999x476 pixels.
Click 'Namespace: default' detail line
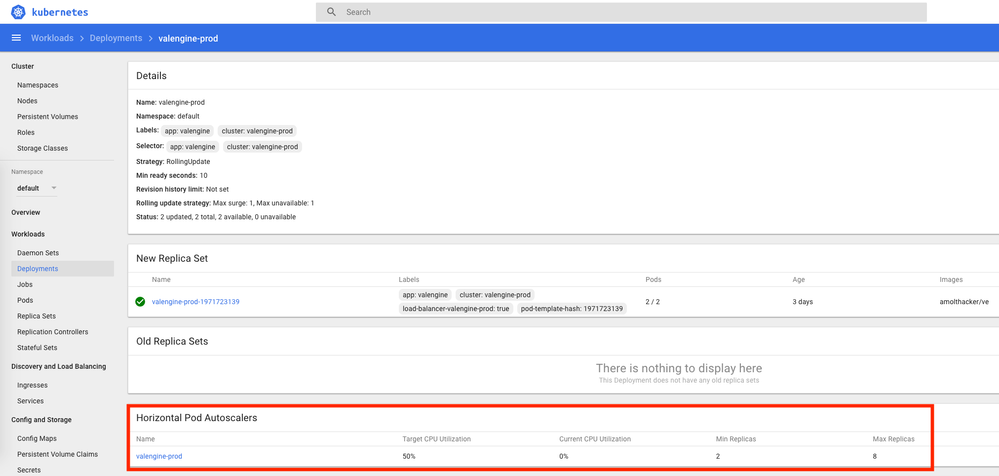[168, 116]
